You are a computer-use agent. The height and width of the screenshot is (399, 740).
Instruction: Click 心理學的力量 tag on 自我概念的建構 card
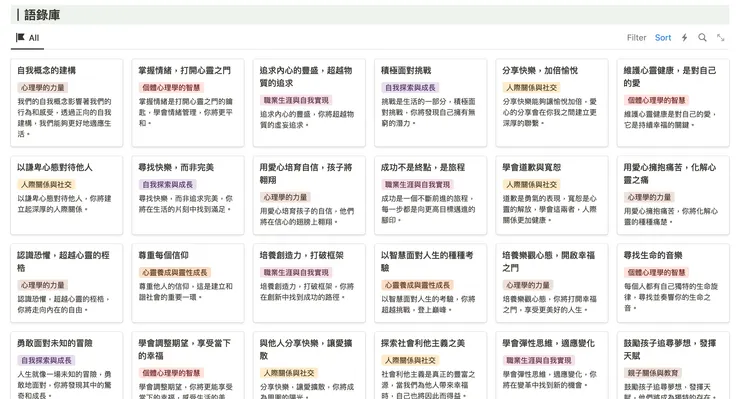pyautogui.click(x=42, y=87)
